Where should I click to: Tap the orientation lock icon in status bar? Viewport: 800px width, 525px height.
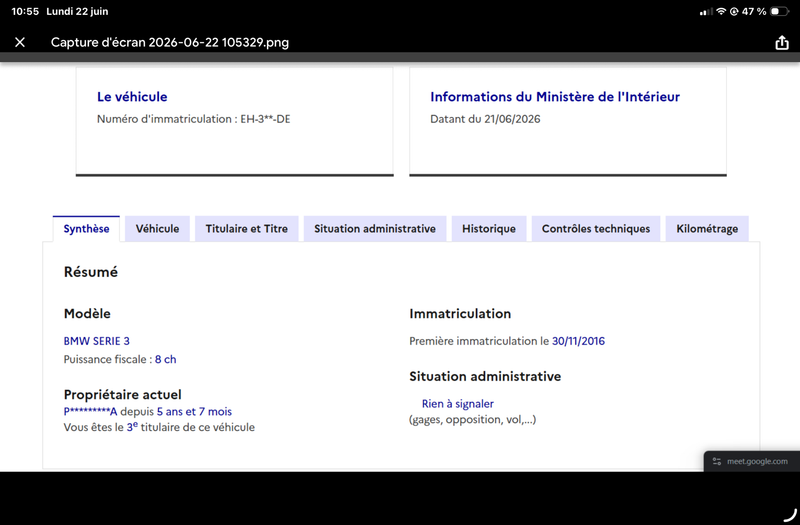point(734,11)
